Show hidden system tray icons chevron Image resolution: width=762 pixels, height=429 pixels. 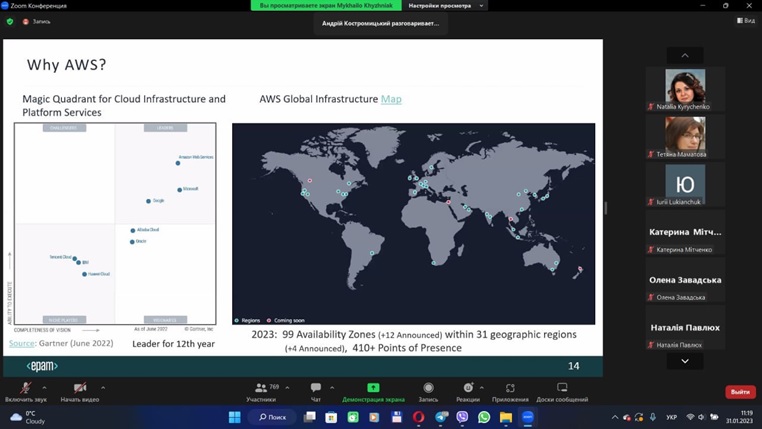click(x=615, y=417)
